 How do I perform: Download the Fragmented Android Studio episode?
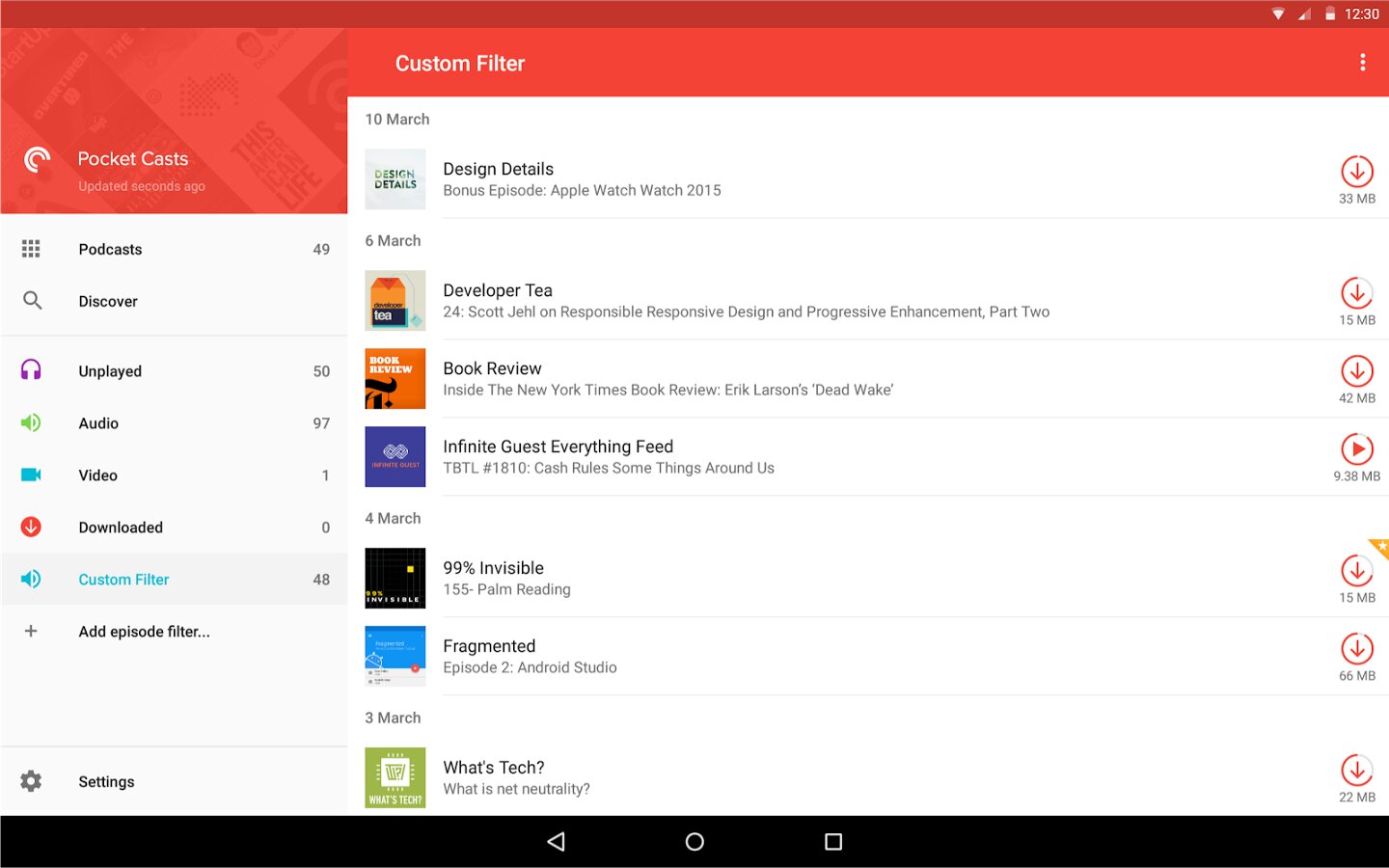coord(1356,649)
